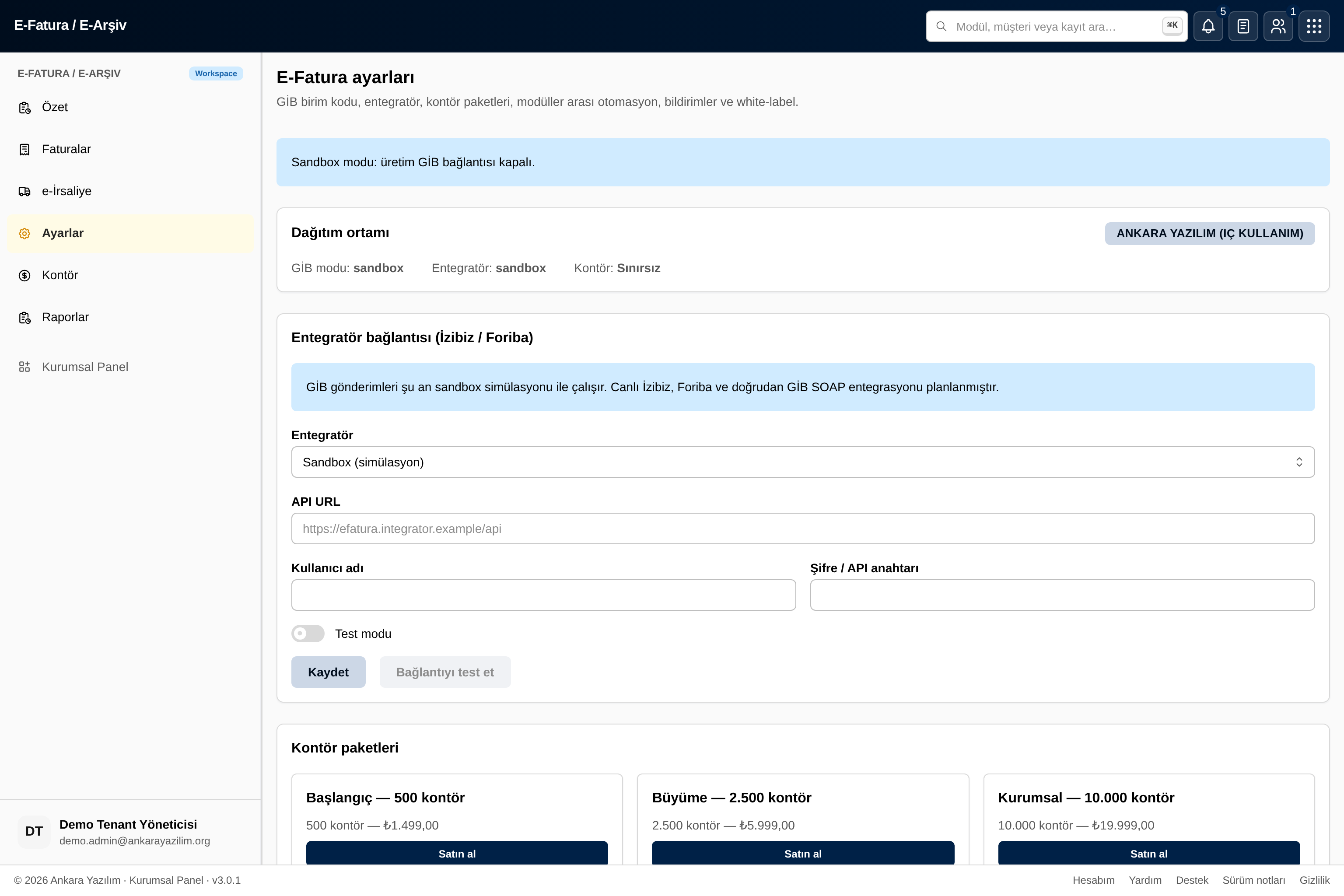Screen dimensions: 1344x896
Task: Click Satın al for Kurumsal package
Action: 1148,853
